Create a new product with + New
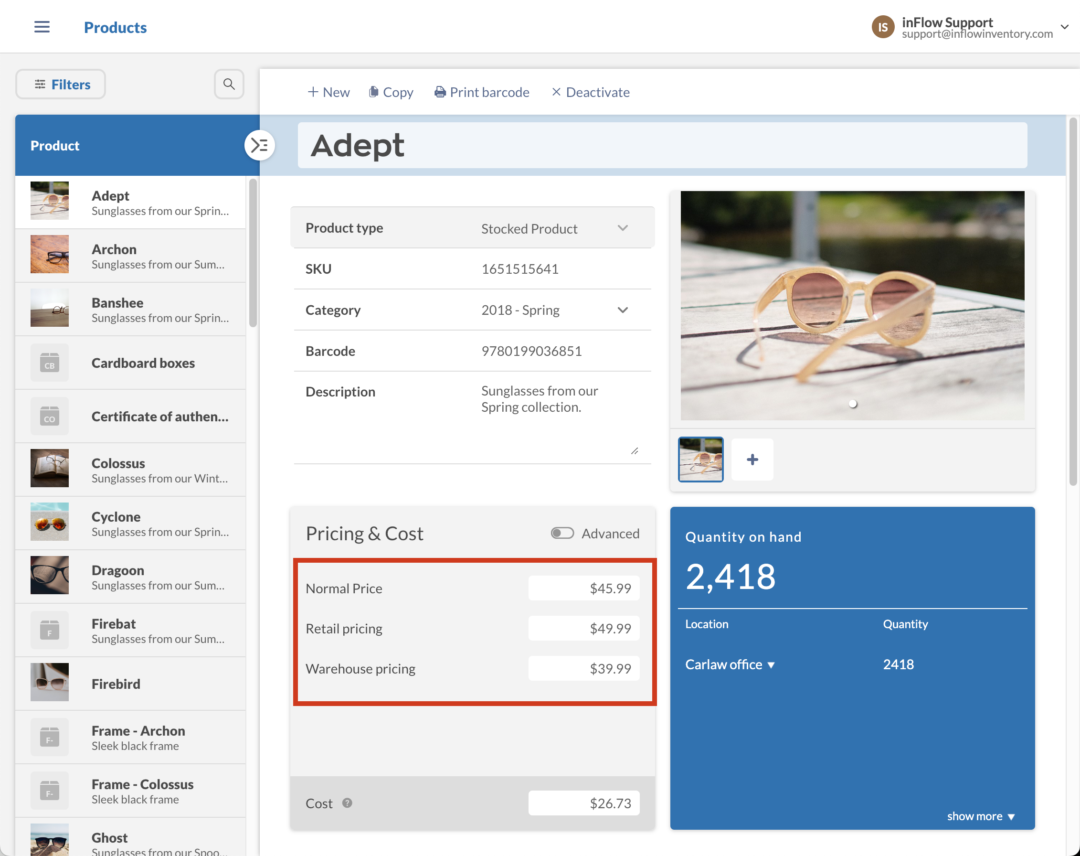1080x856 pixels. [x=328, y=91]
